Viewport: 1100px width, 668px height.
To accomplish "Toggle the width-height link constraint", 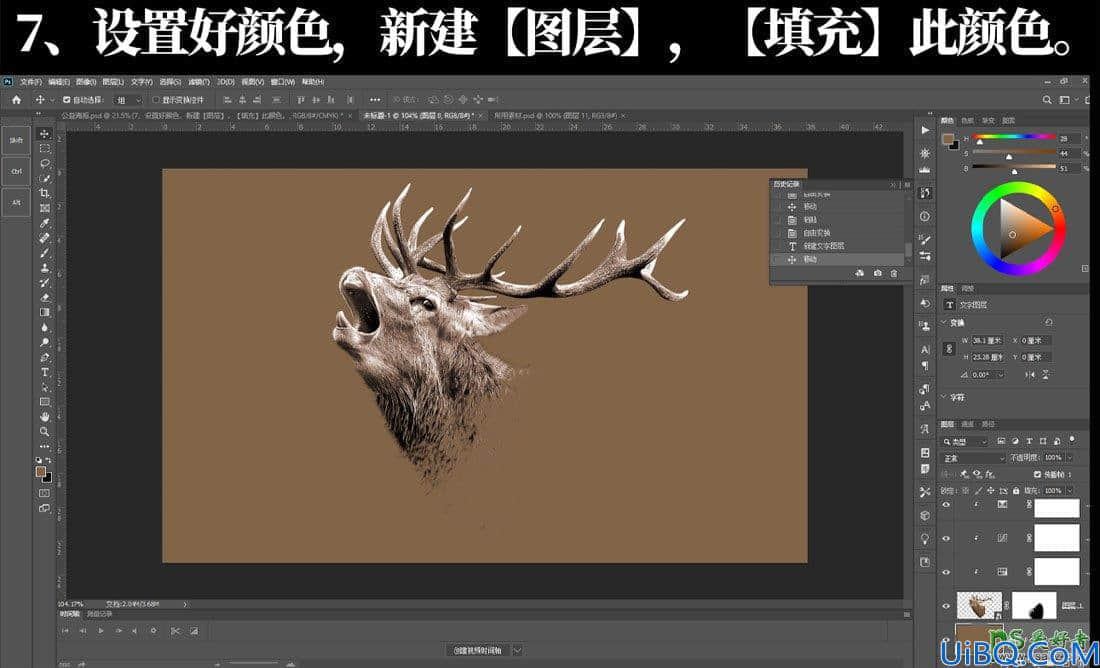I will pos(949,349).
